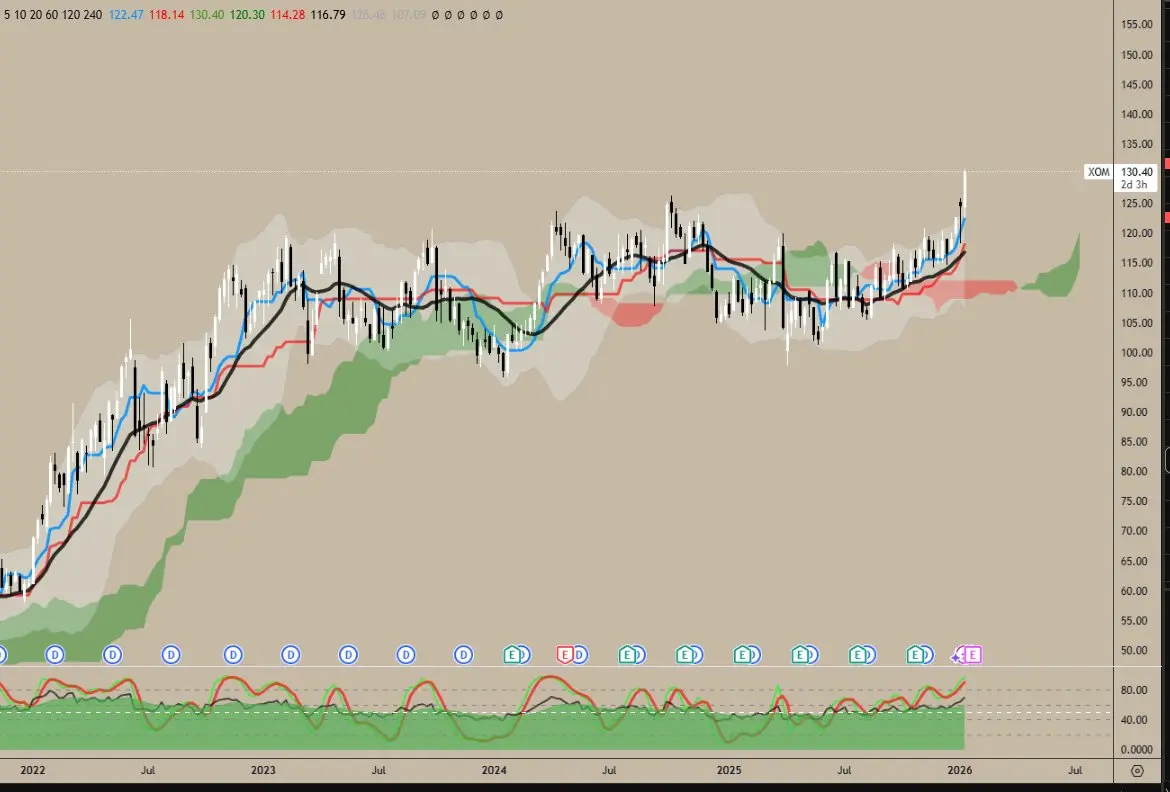This screenshot has width=1170, height=792.
Task: Open the green earnings marker after Jul 2024
Action: 628,655
